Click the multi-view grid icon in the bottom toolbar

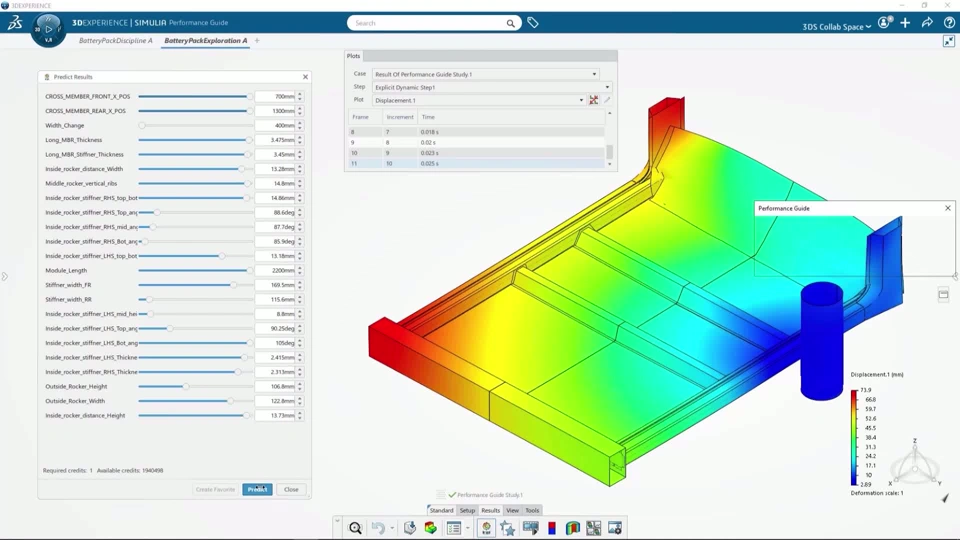point(593,528)
